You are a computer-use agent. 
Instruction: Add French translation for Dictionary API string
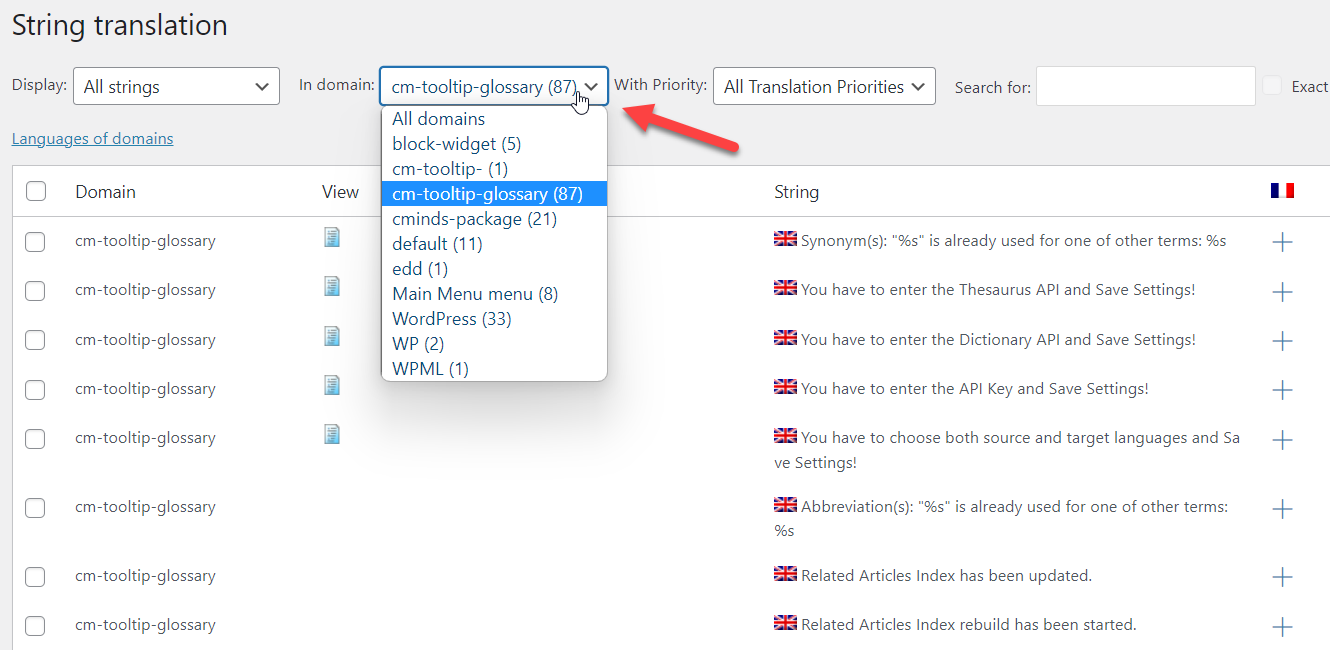(x=1282, y=341)
